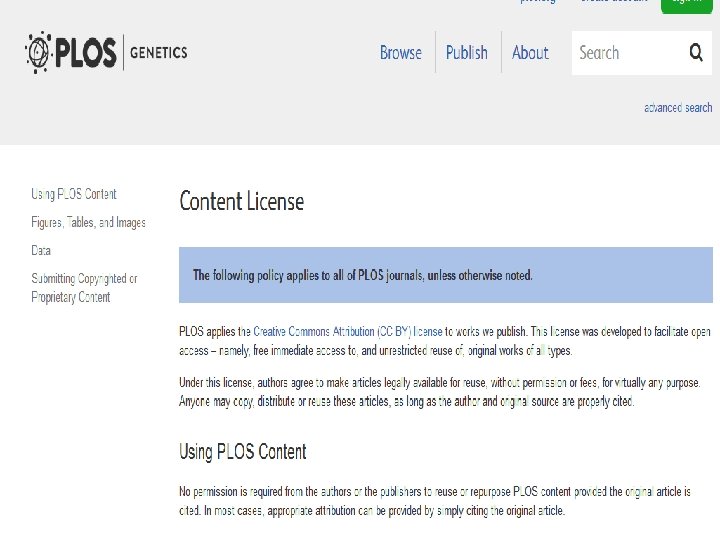Viewport: 720px width, 540px height.
Task: Go to Using PLOS Content sidebar link
Action: point(73,194)
